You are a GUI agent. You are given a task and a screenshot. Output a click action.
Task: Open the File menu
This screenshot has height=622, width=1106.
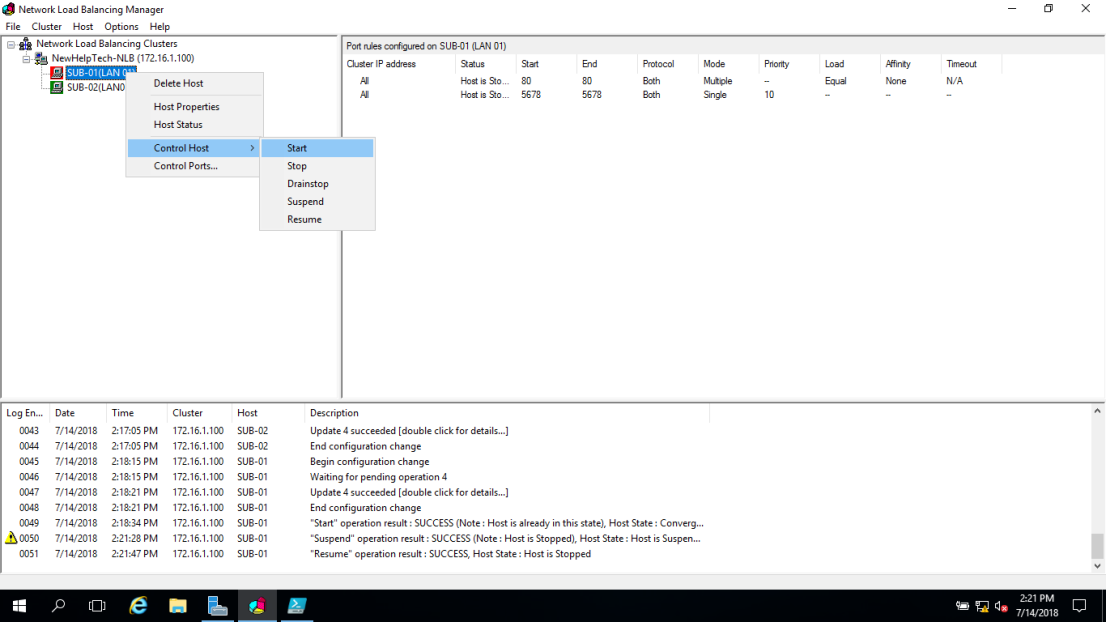pyautogui.click(x=13, y=27)
